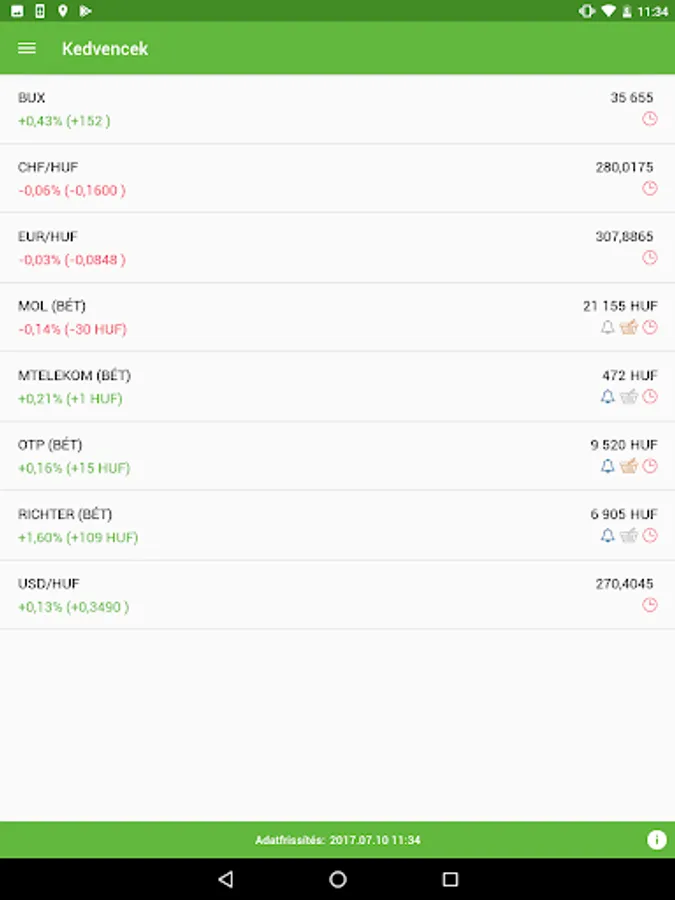This screenshot has height=900, width=675.
Task: Select the OTP (BÉT) list item
Action: pyautogui.click(x=338, y=456)
